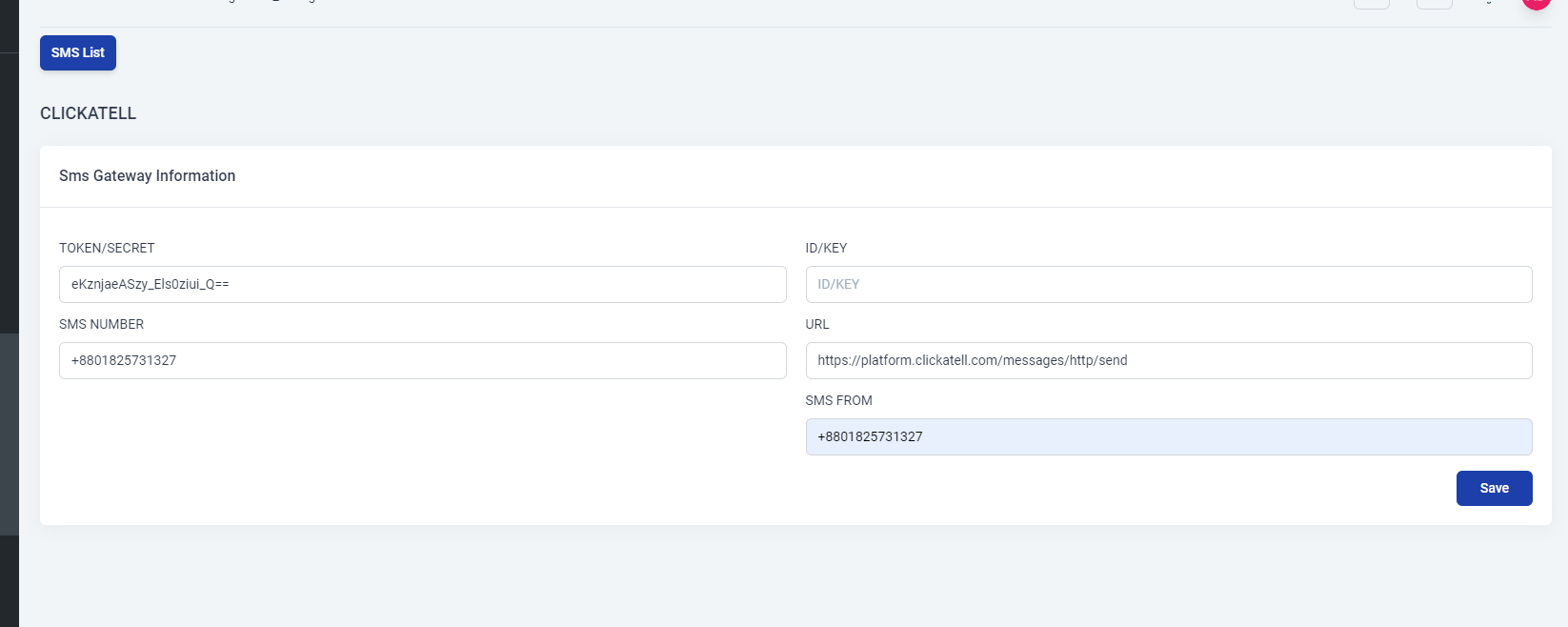Select the 'SMS NUMBER' field label
The image size is (1568, 627).
click(x=101, y=324)
